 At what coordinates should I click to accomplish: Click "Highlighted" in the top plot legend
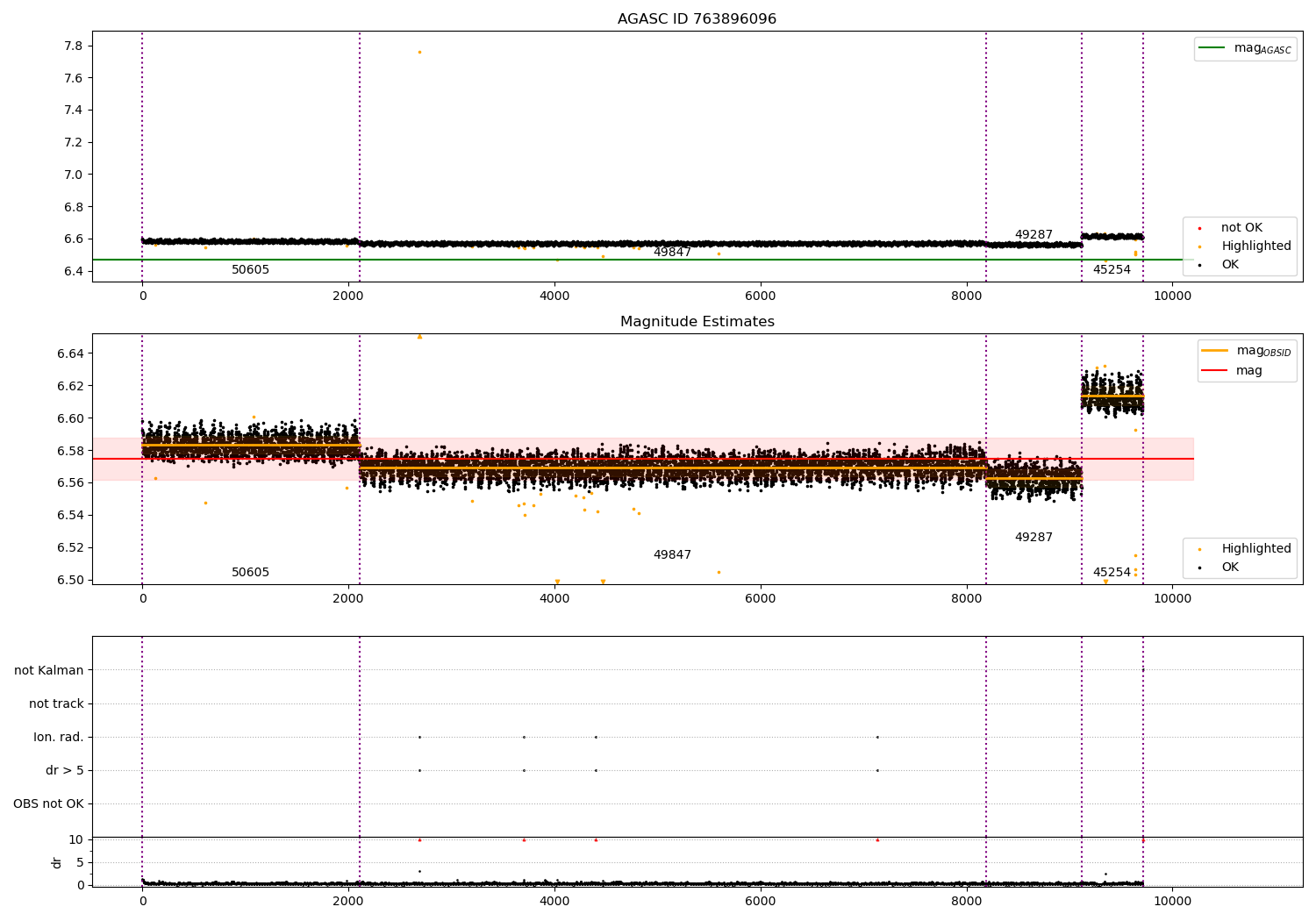[x=1255, y=246]
